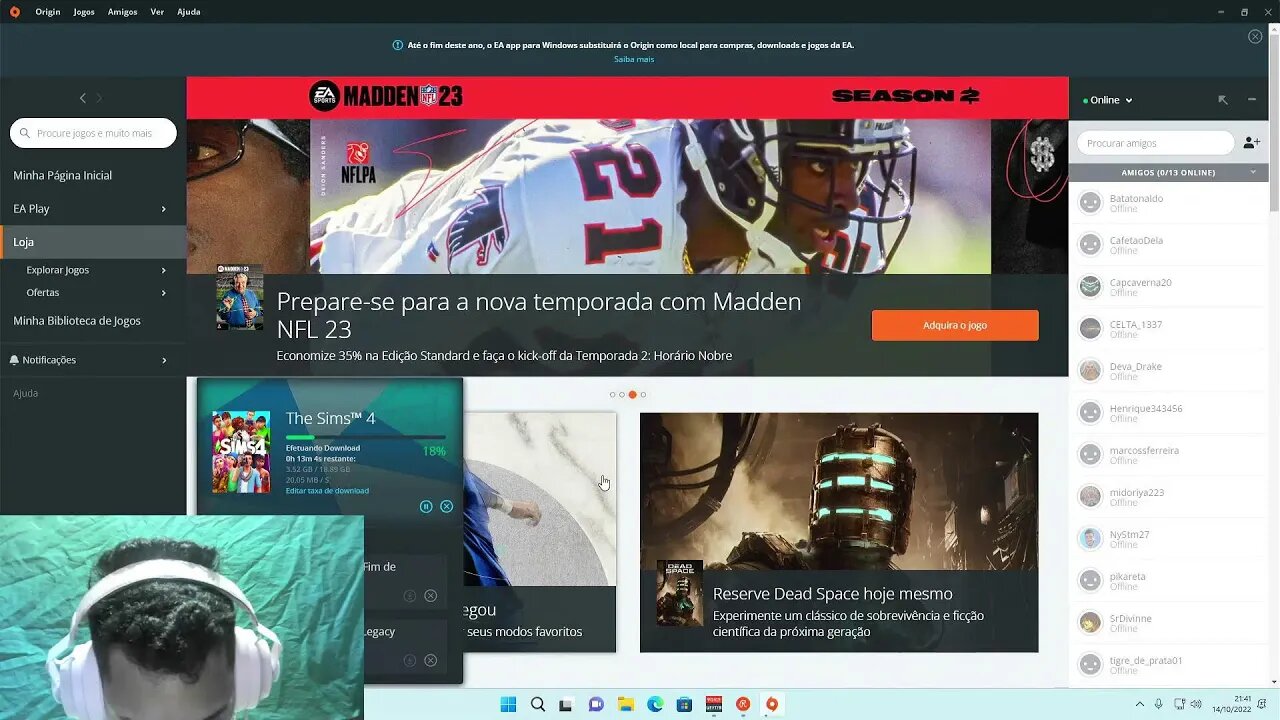Select friend tigre_de_prata01

(x=1169, y=665)
